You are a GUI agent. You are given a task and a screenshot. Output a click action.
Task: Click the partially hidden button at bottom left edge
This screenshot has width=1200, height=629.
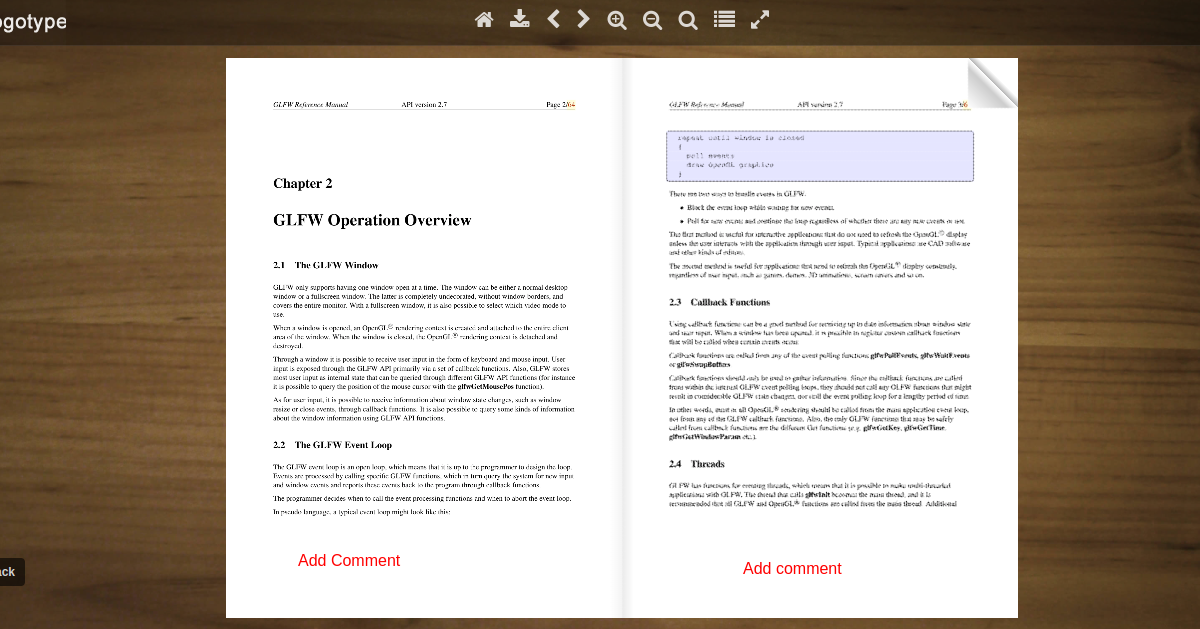(x=11, y=572)
